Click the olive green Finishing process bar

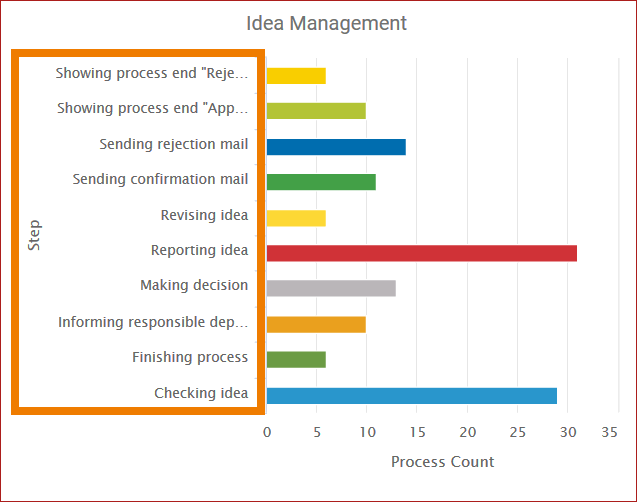click(x=296, y=360)
